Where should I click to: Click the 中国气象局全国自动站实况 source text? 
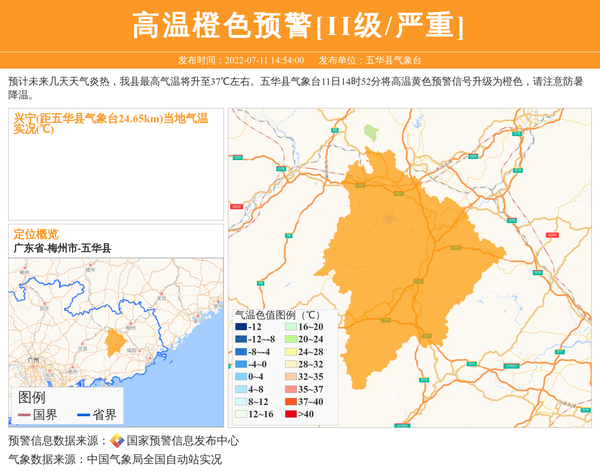click(x=154, y=460)
